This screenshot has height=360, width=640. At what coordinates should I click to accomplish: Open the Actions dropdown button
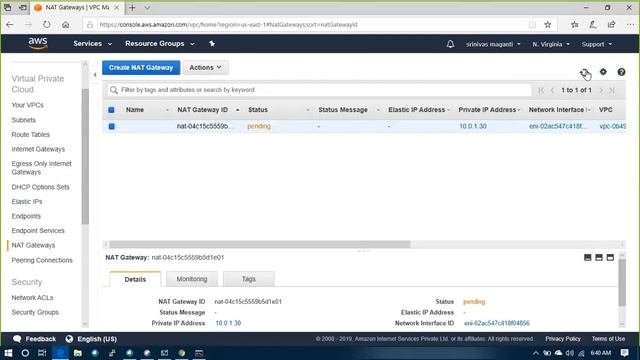[205, 67]
